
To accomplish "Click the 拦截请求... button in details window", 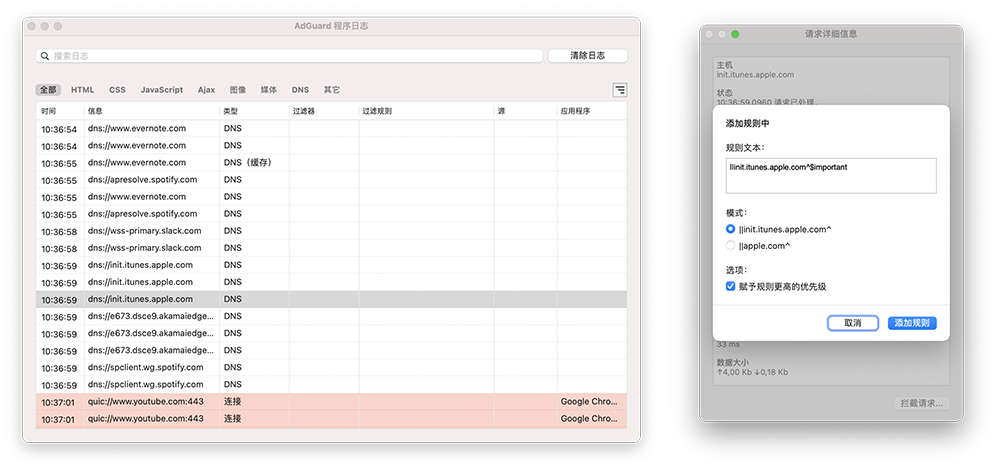I will pos(922,404).
